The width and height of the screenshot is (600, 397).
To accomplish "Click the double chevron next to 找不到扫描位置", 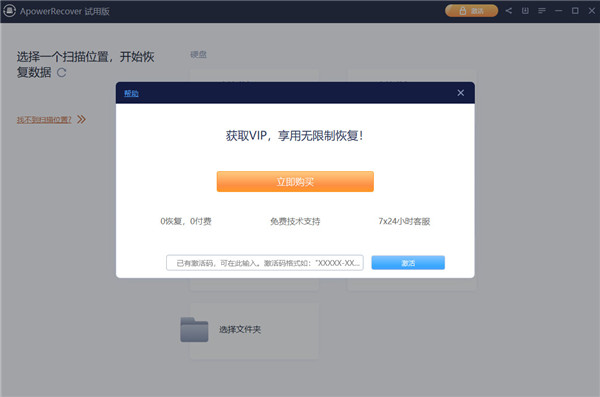I will click(81, 119).
